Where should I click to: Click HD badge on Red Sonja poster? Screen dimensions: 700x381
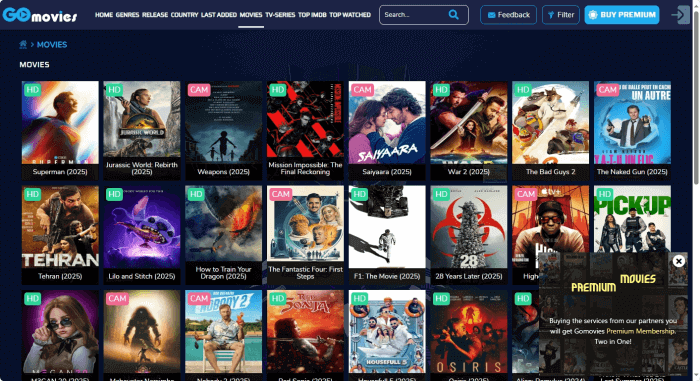(278, 298)
